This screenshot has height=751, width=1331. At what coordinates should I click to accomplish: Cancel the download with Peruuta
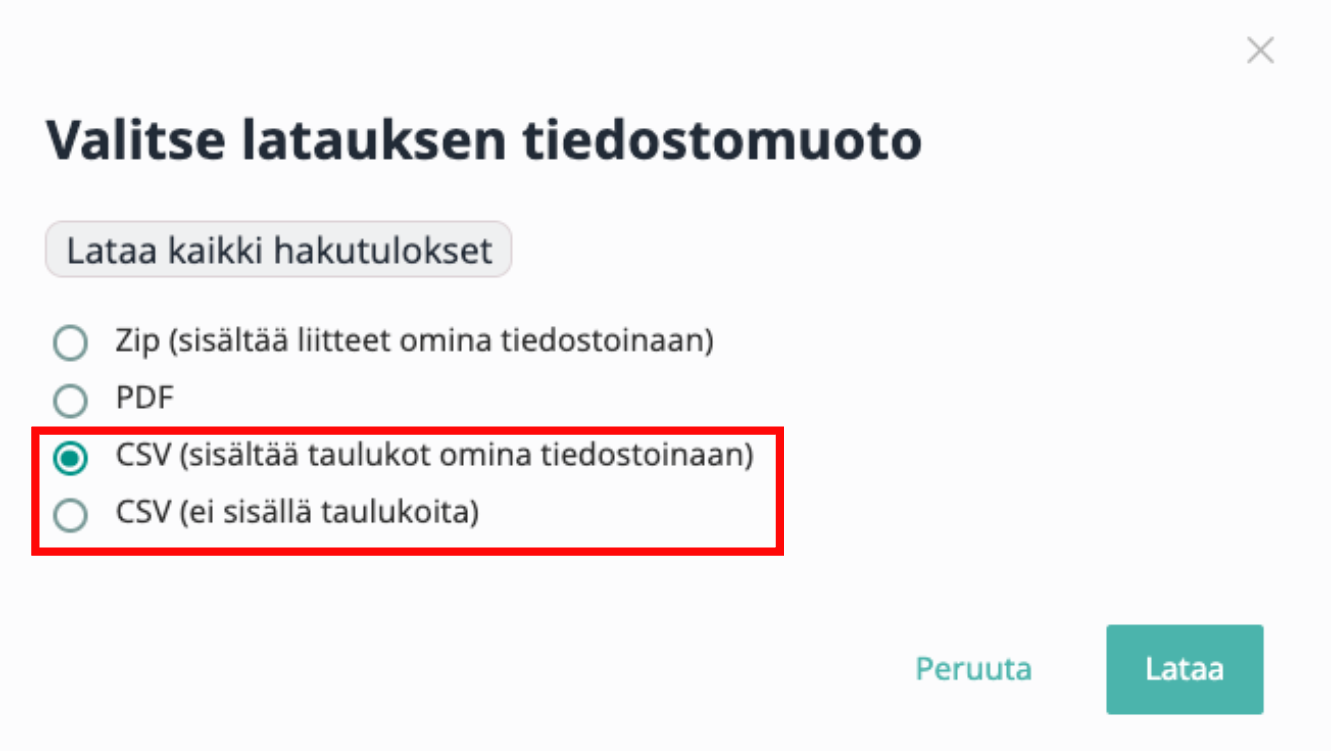click(973, 668)
